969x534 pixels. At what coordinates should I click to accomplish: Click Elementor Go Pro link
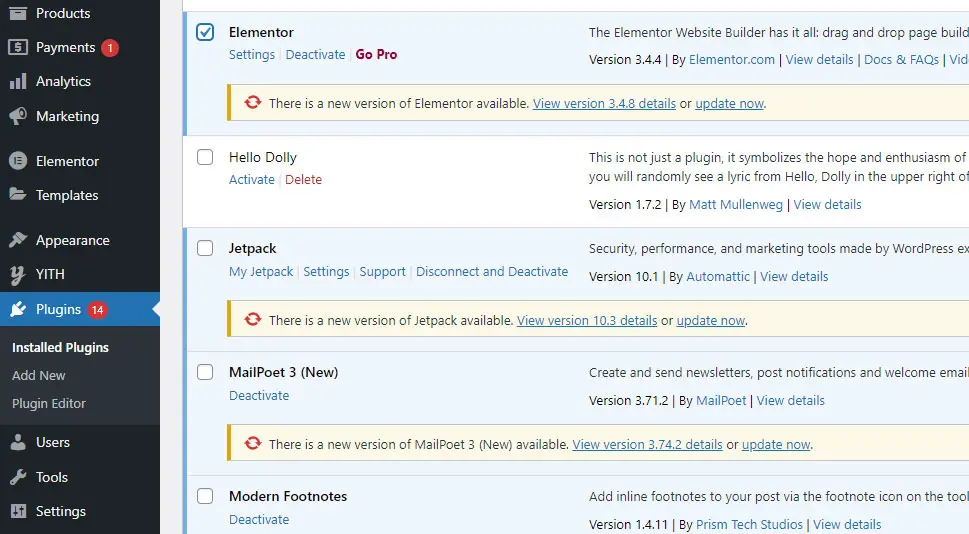376,54
